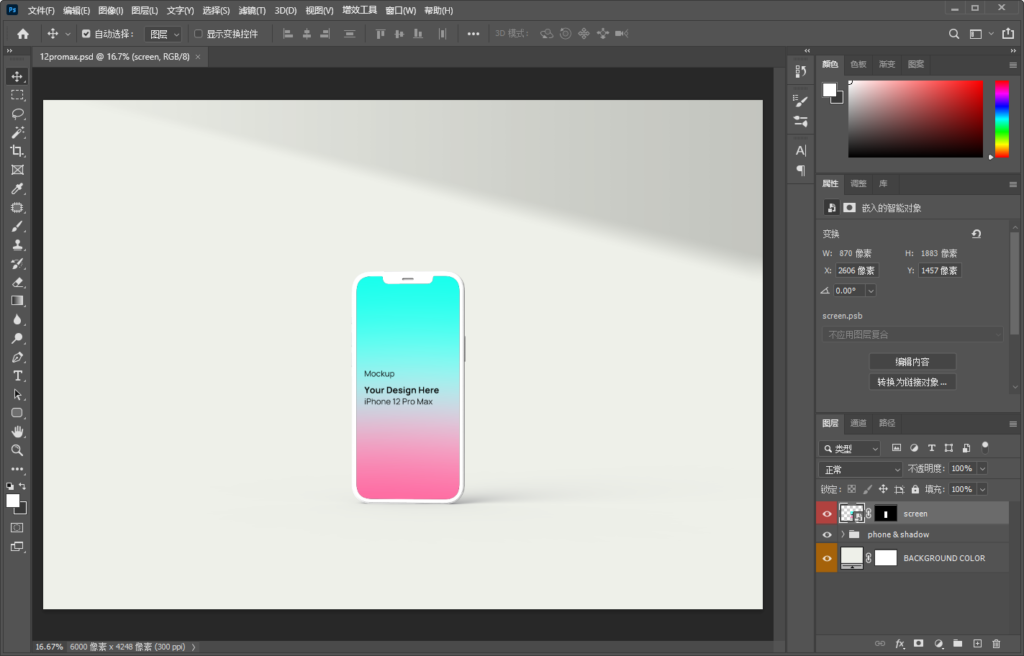Close the 12promax.psd document tab
Screen dimensions: 1024x656
click(198, 57)
